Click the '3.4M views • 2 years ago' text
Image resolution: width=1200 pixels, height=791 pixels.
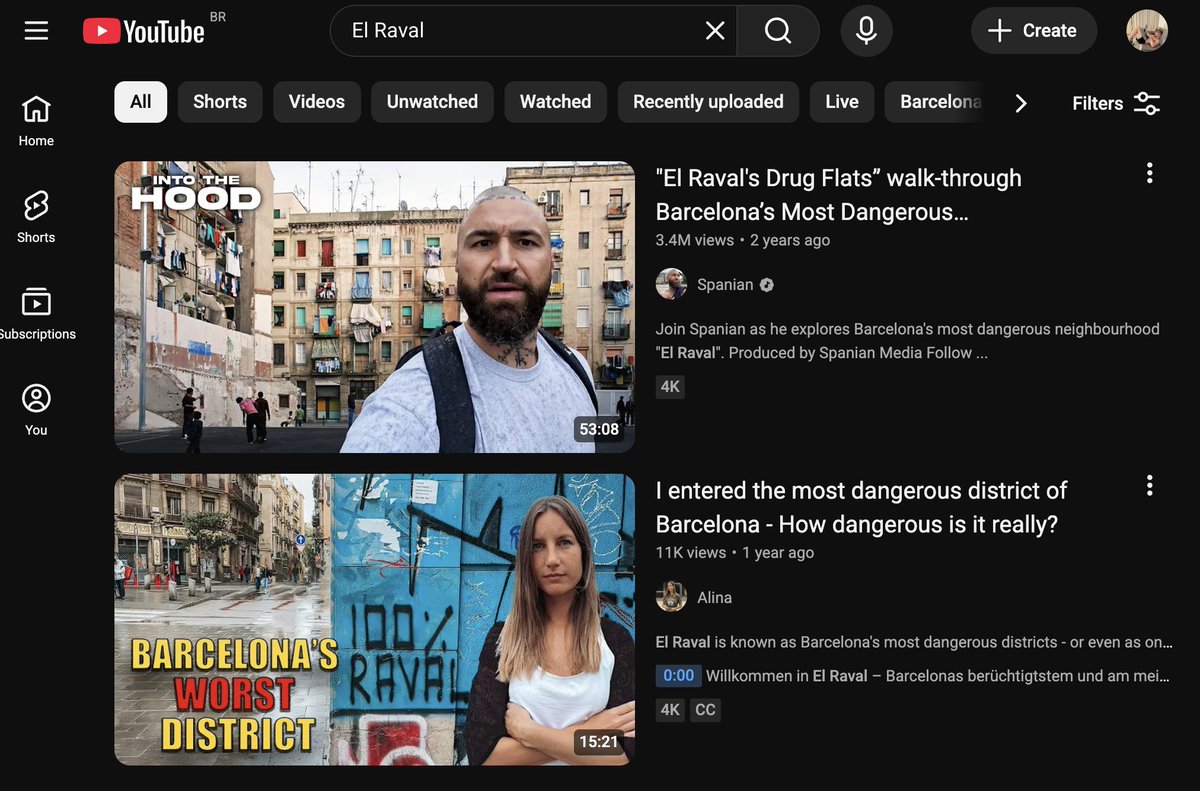coord(743,240)
